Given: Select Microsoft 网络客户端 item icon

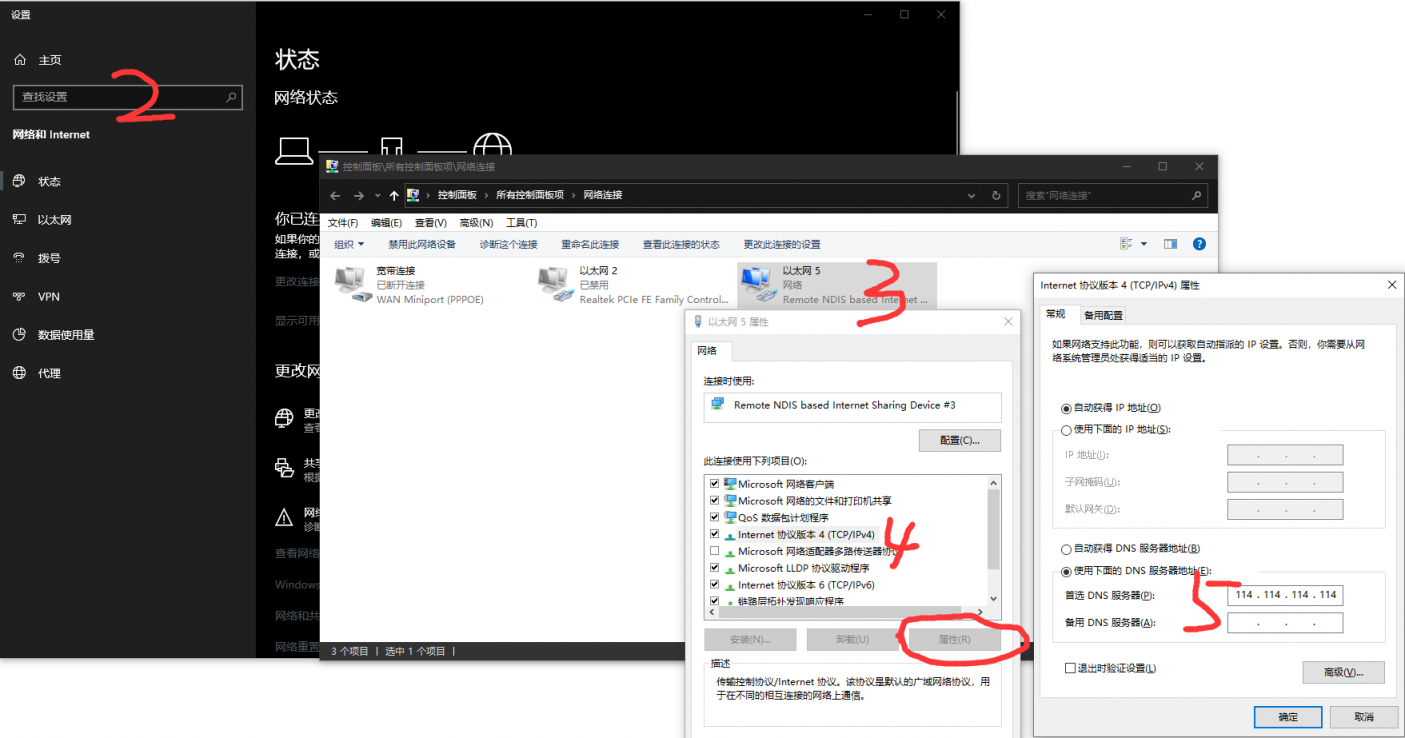Looking at the screenshot, I should click(x=730, y=484).
